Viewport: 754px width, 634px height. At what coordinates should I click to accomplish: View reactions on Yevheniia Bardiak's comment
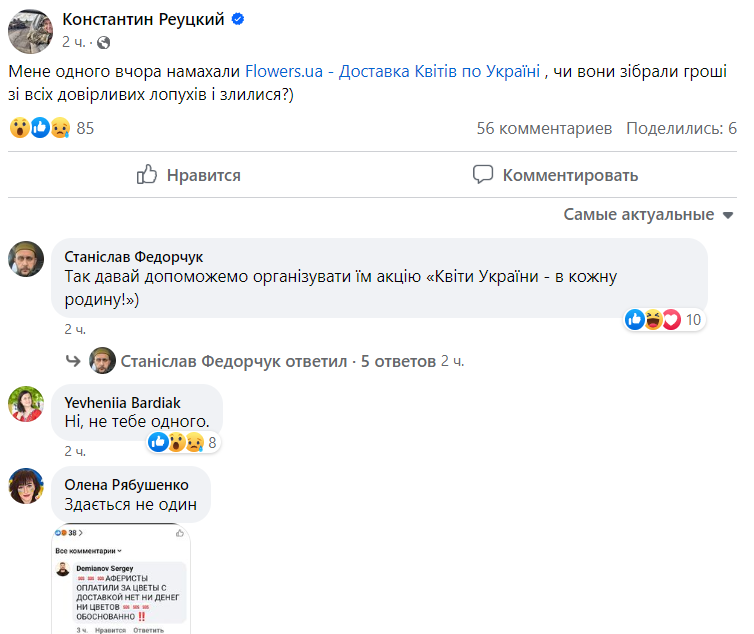[x=182, y=441]
